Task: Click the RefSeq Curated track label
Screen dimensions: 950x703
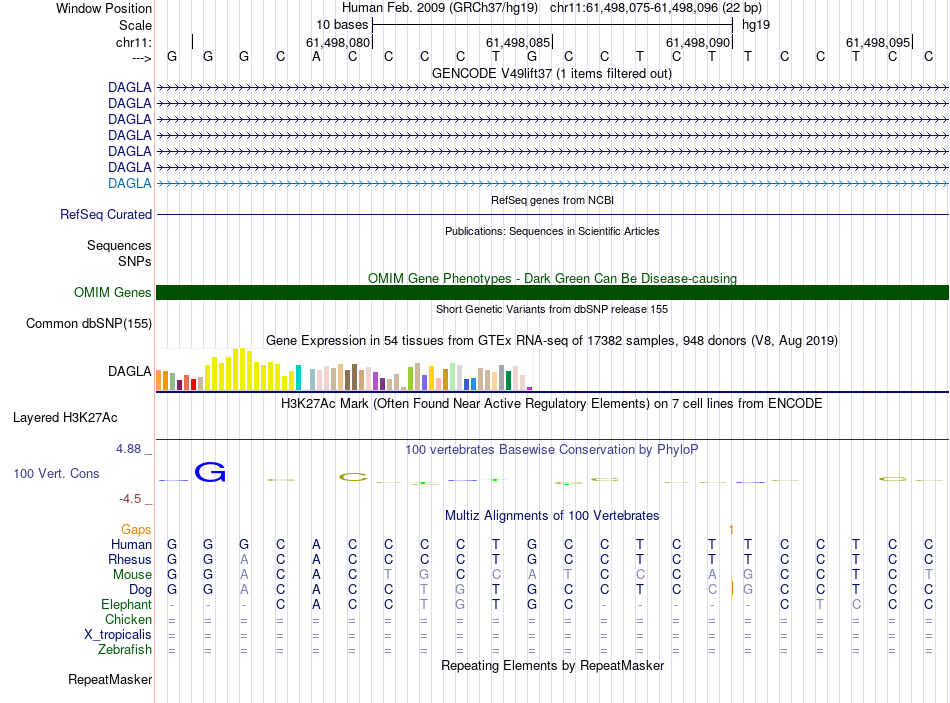Action: point(106,215)
